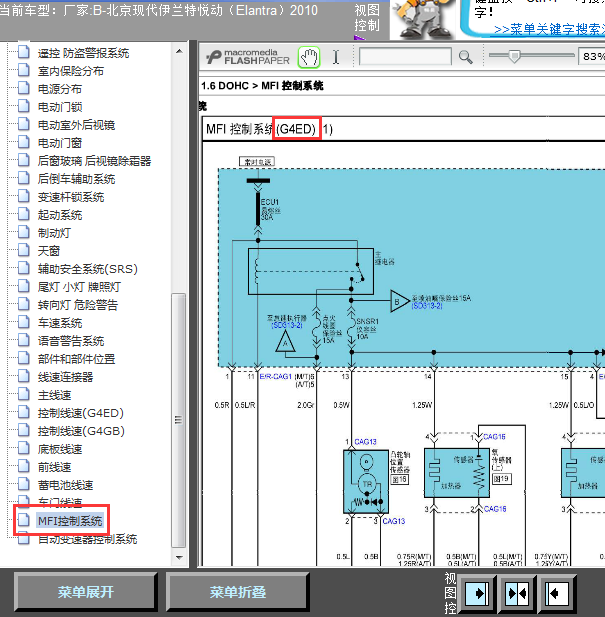
Task: Select 天窗 tree entry
Action: click(x=49, y=251)
